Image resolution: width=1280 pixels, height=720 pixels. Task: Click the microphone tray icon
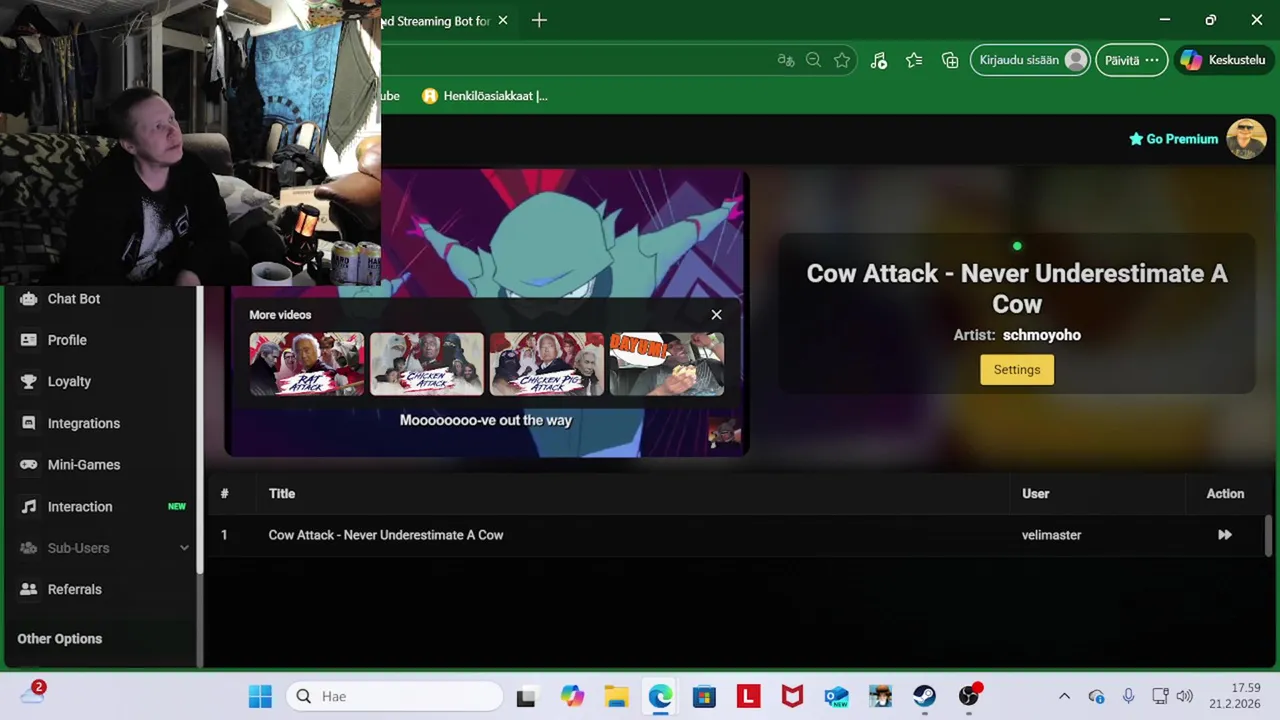point(1128,696)
